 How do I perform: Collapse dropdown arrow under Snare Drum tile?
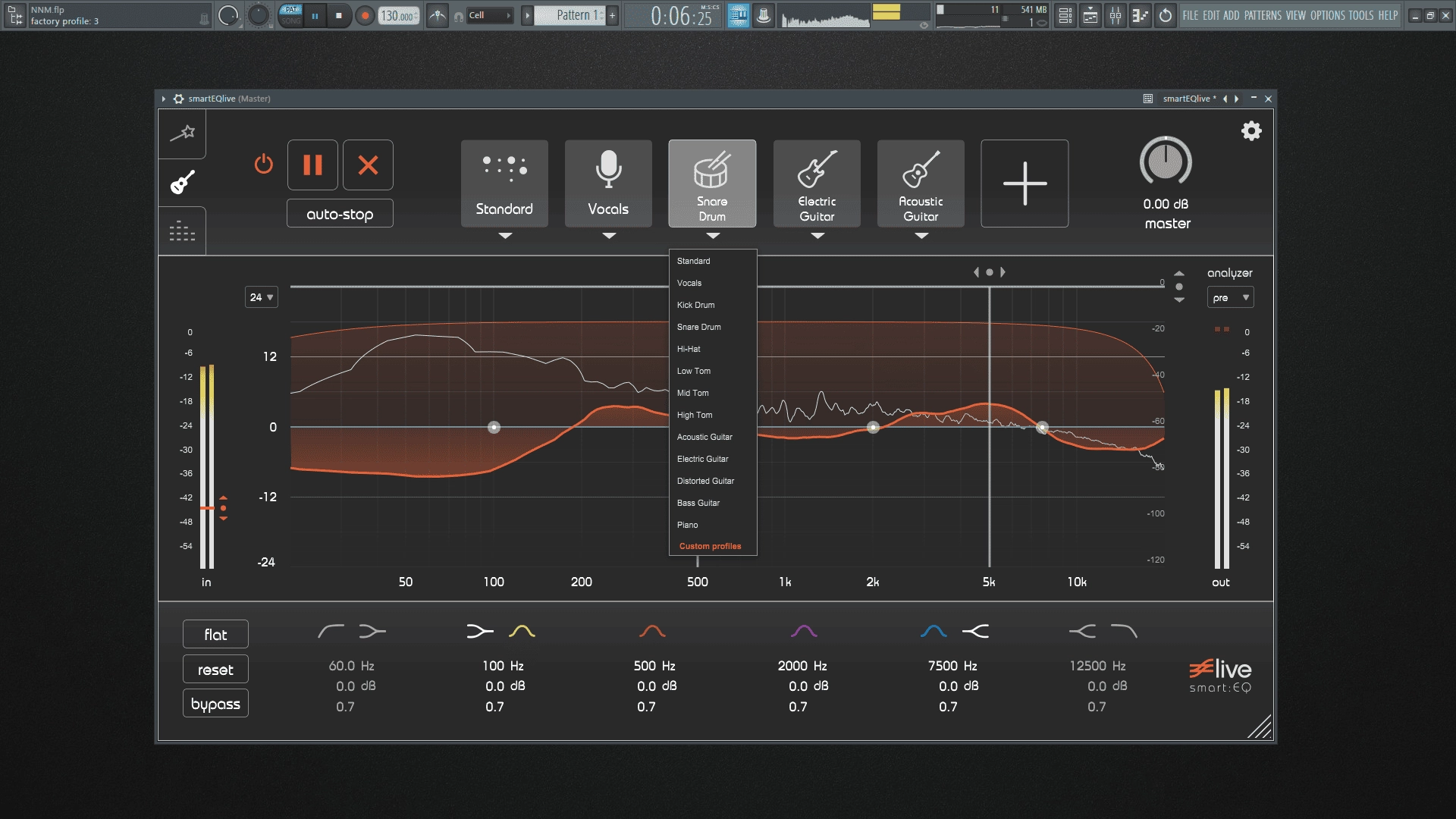[x=713, y=236]
